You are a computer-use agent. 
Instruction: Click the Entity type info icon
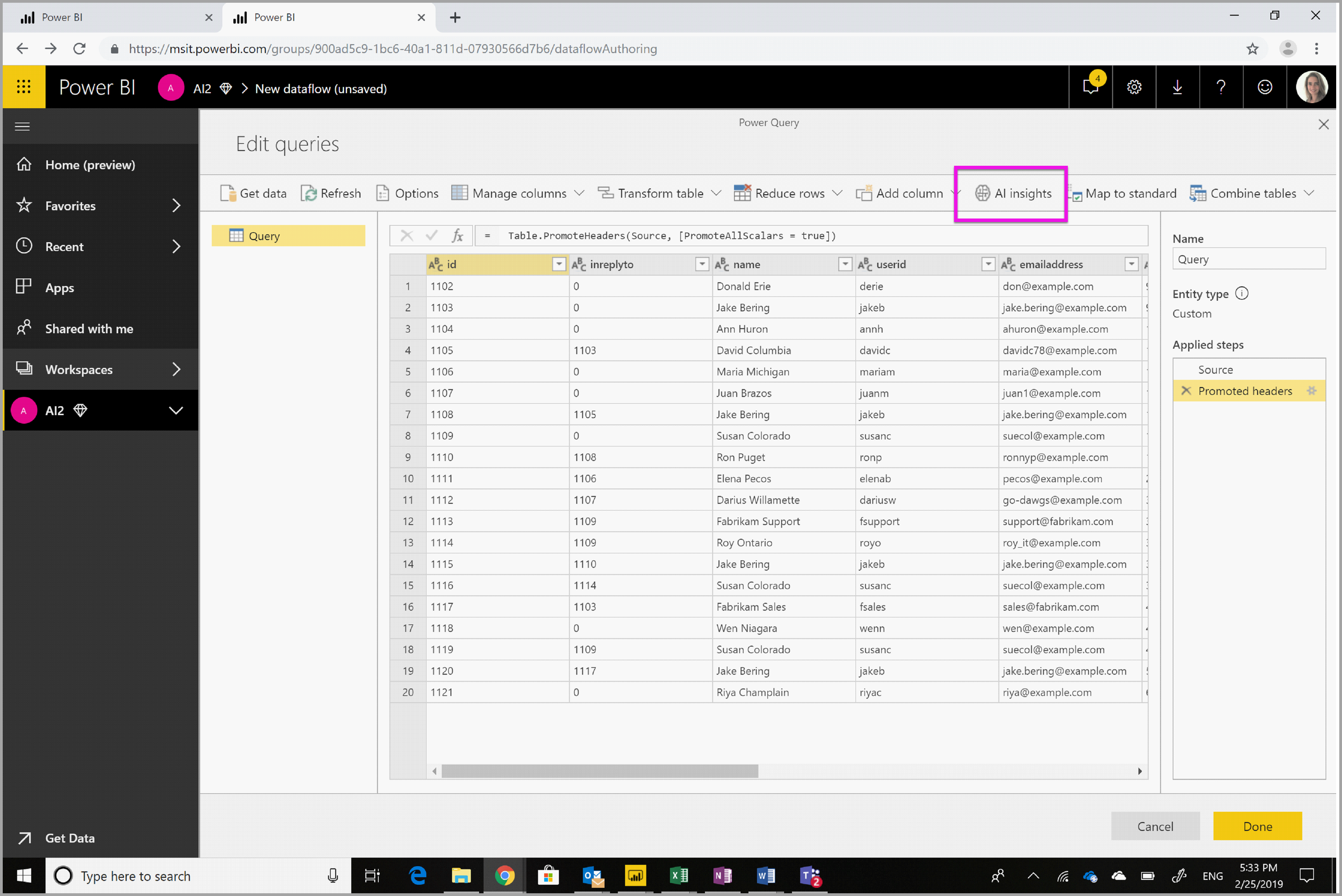pos(1242,293)
